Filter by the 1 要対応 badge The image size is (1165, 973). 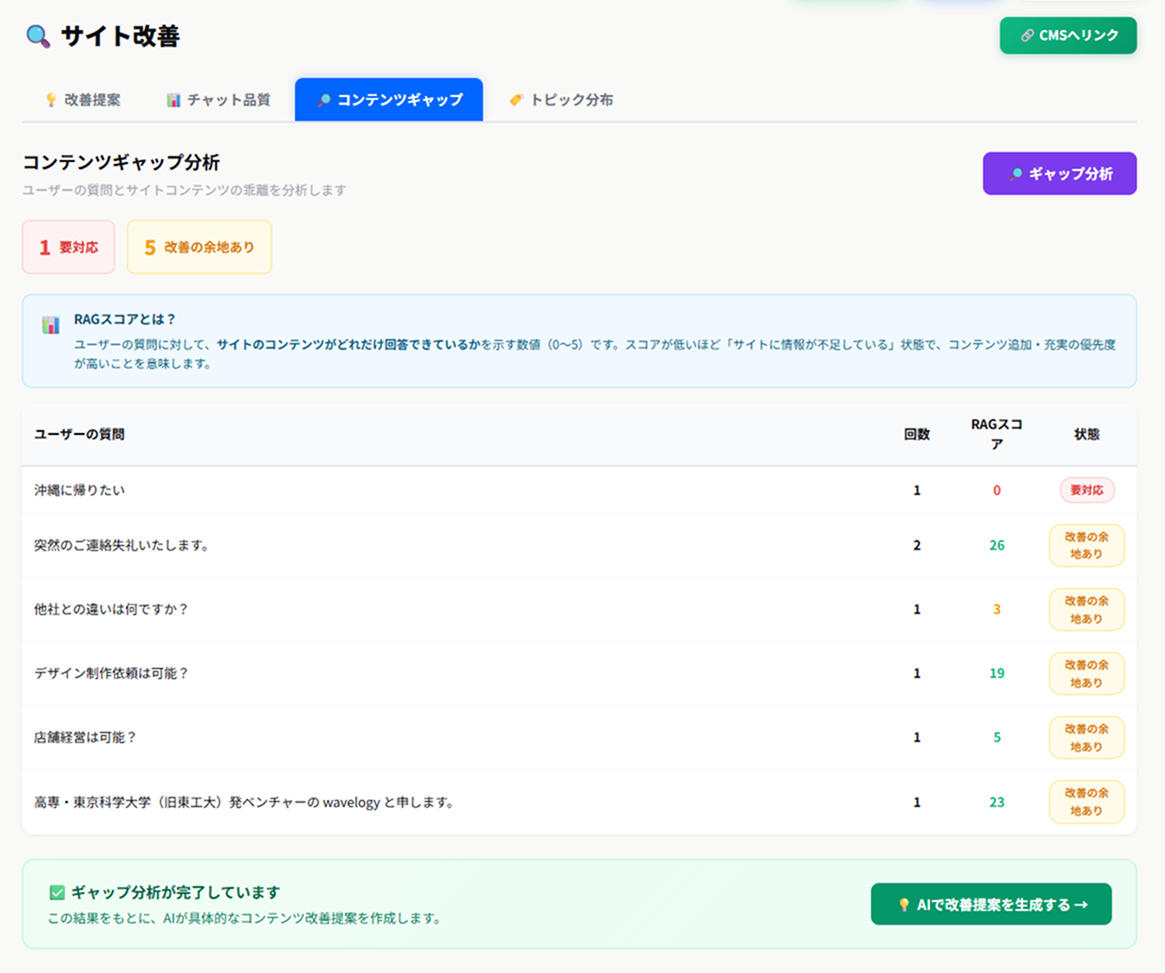pos(68,247)
